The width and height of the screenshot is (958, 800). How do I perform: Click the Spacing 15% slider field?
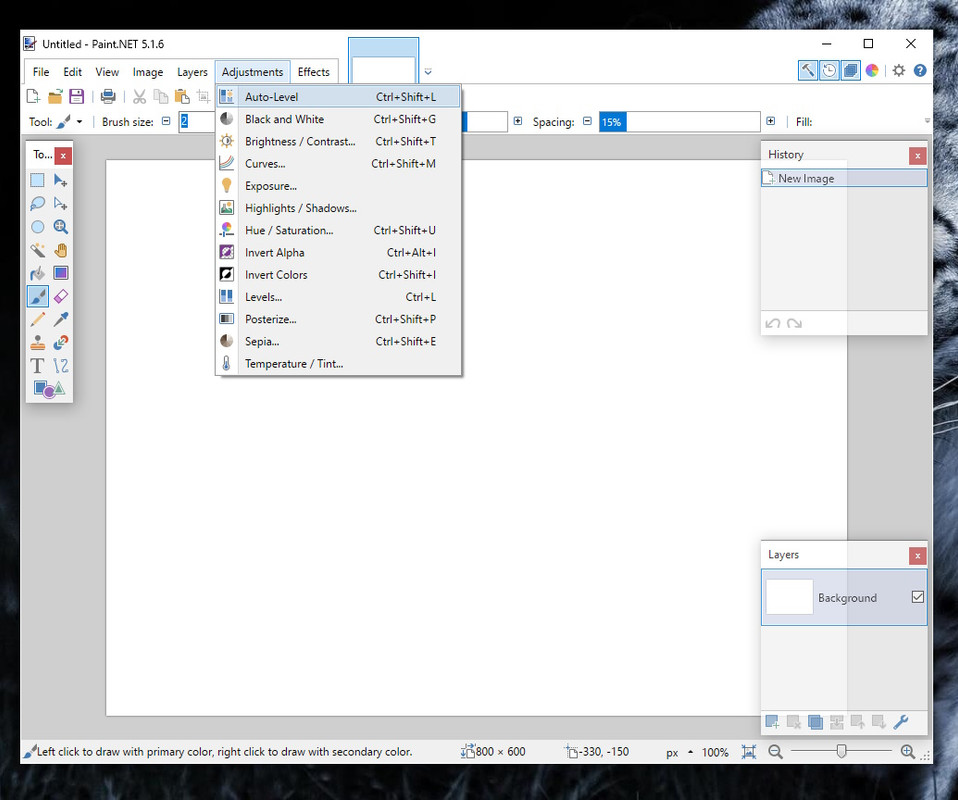(679, 122)
